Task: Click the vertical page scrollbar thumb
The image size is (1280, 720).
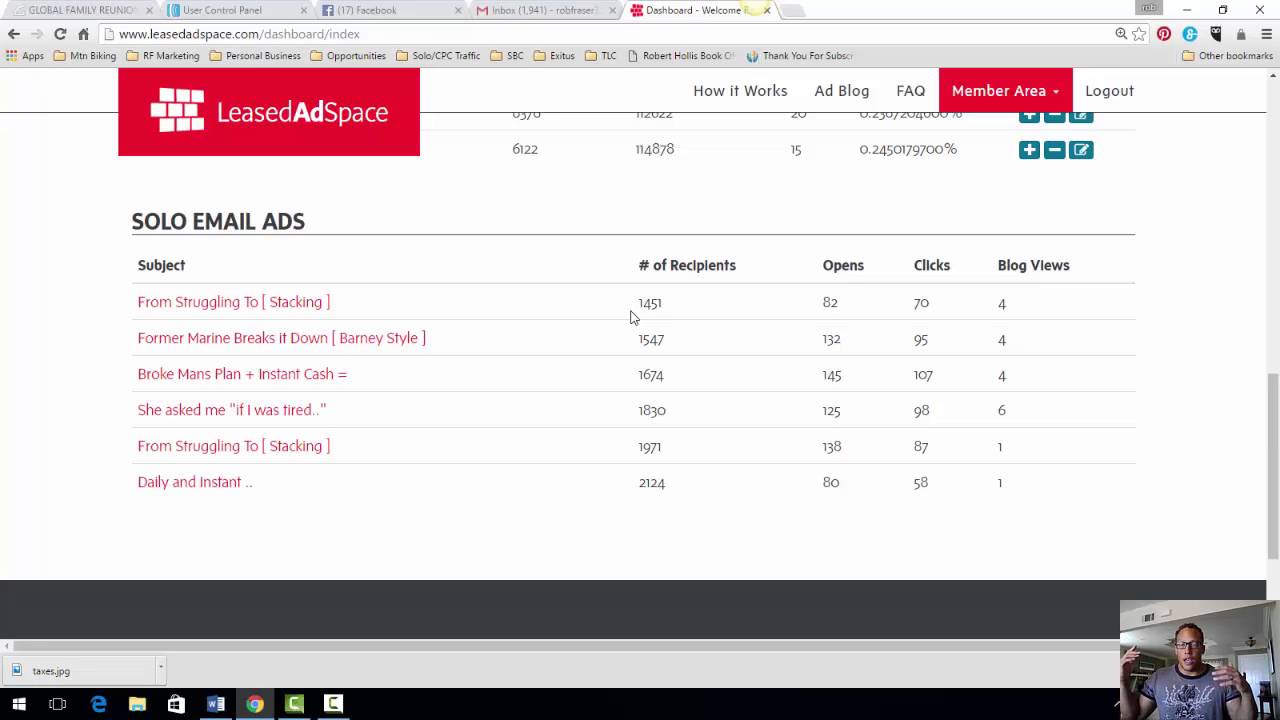Action: click(1272, 466)
